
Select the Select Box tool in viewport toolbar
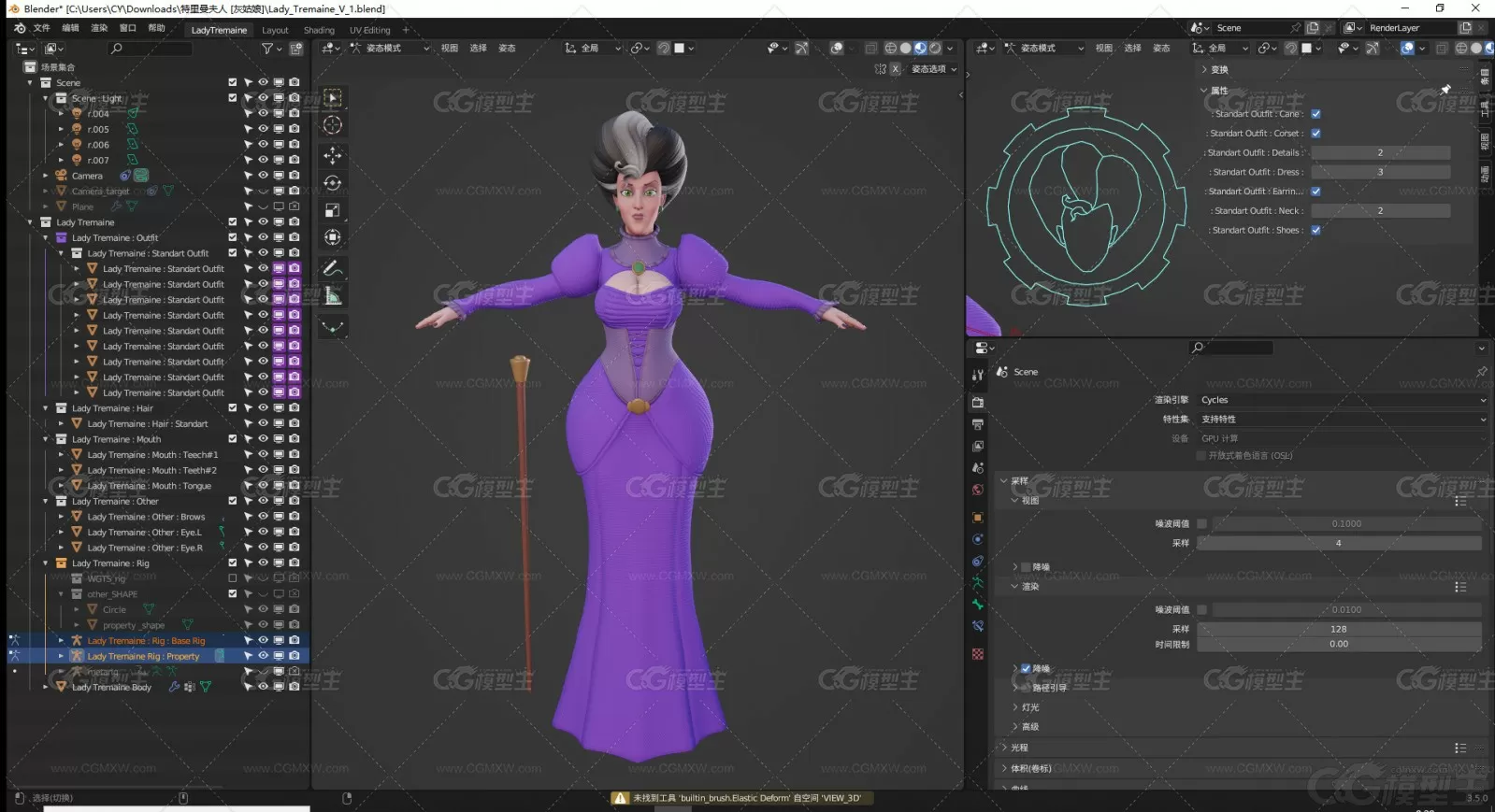pos(333,98)
